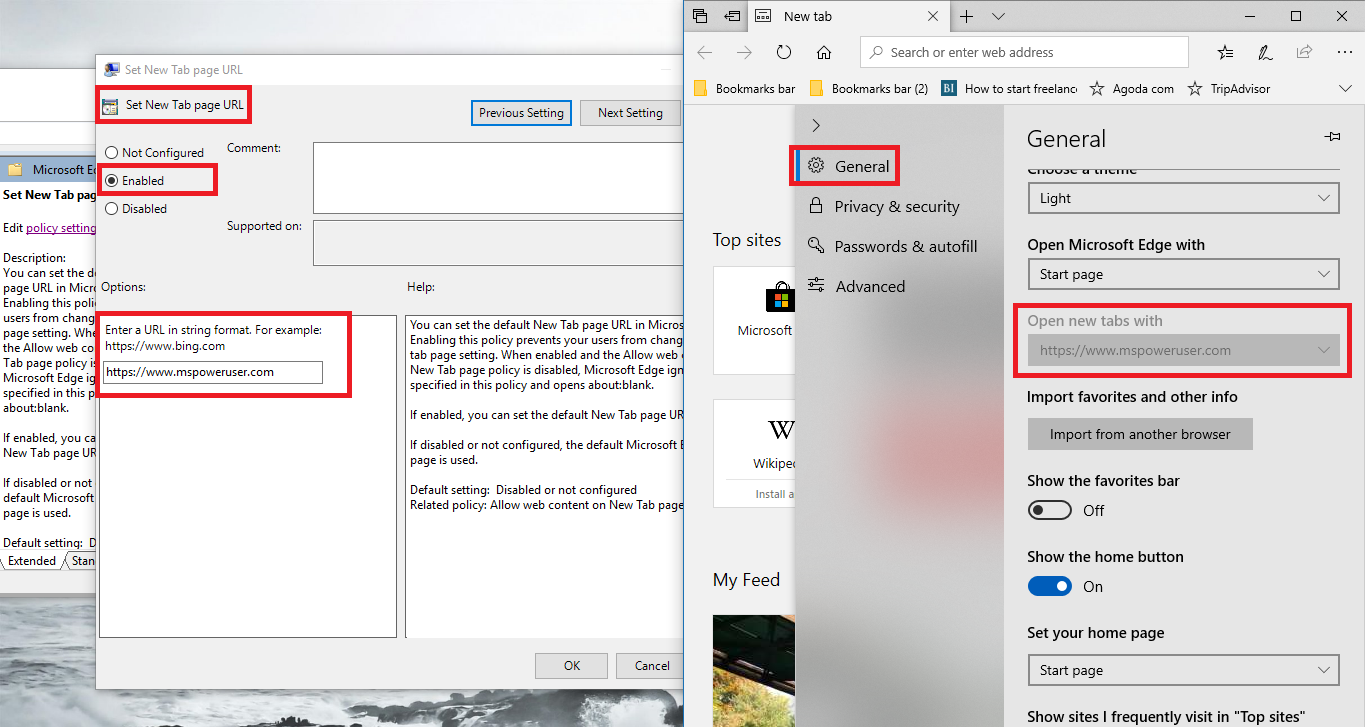Open theme dropdown showing Light
Viewport: 1365px width, 727px height.
1183,198
